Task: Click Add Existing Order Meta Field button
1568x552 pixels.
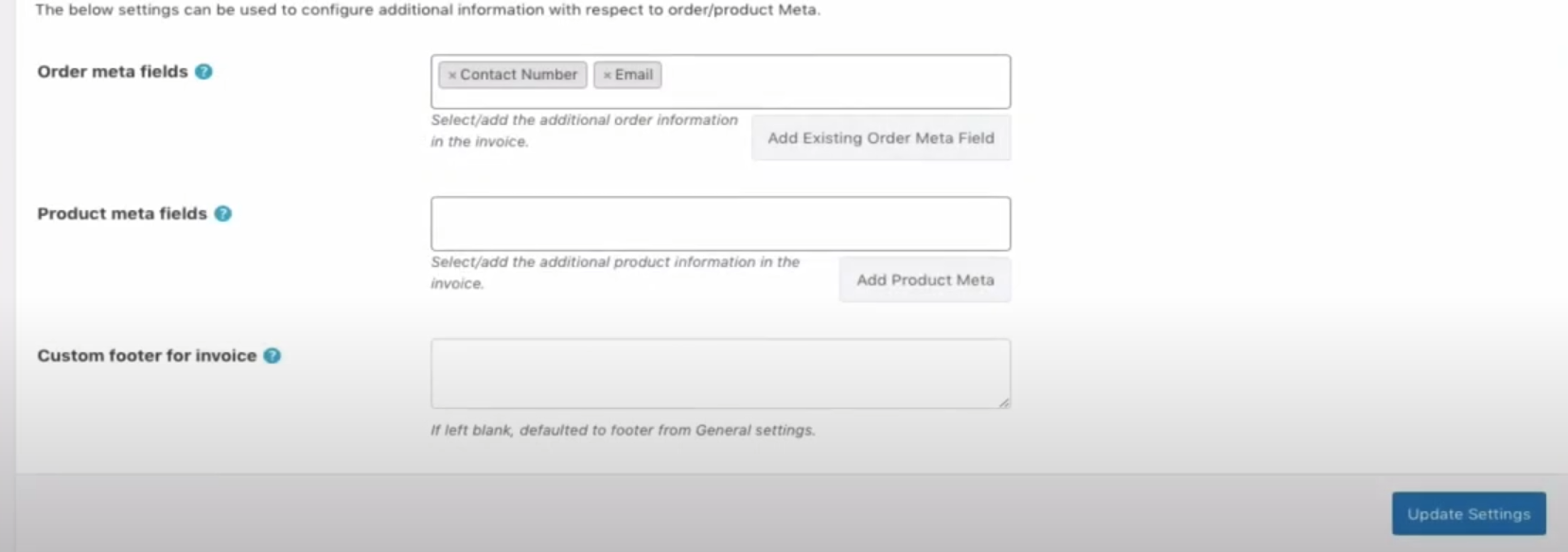Action: click(881, 138)
